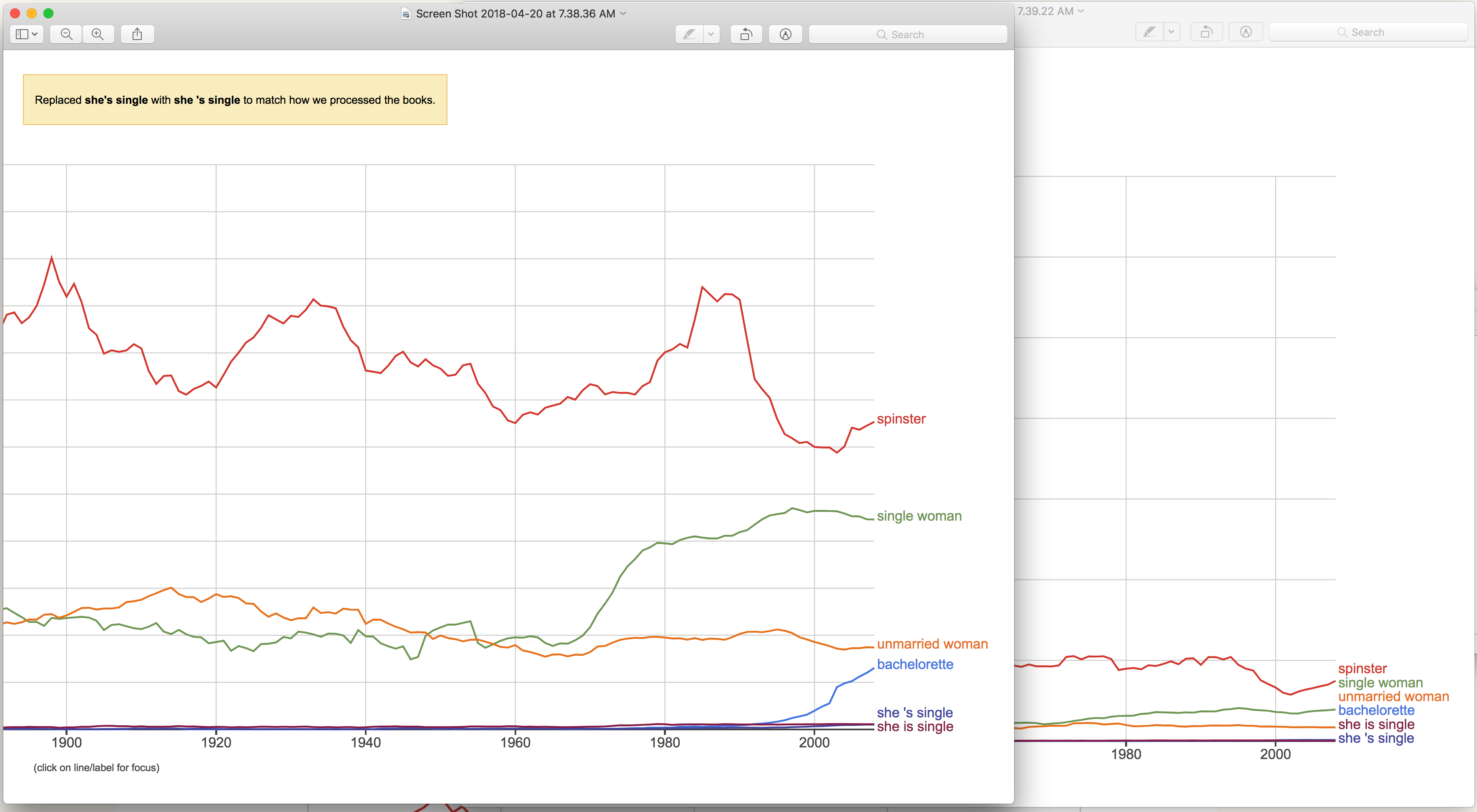Close the front Preview window
This screenshot has height=812, width=1477.
[x=15, y=13]
